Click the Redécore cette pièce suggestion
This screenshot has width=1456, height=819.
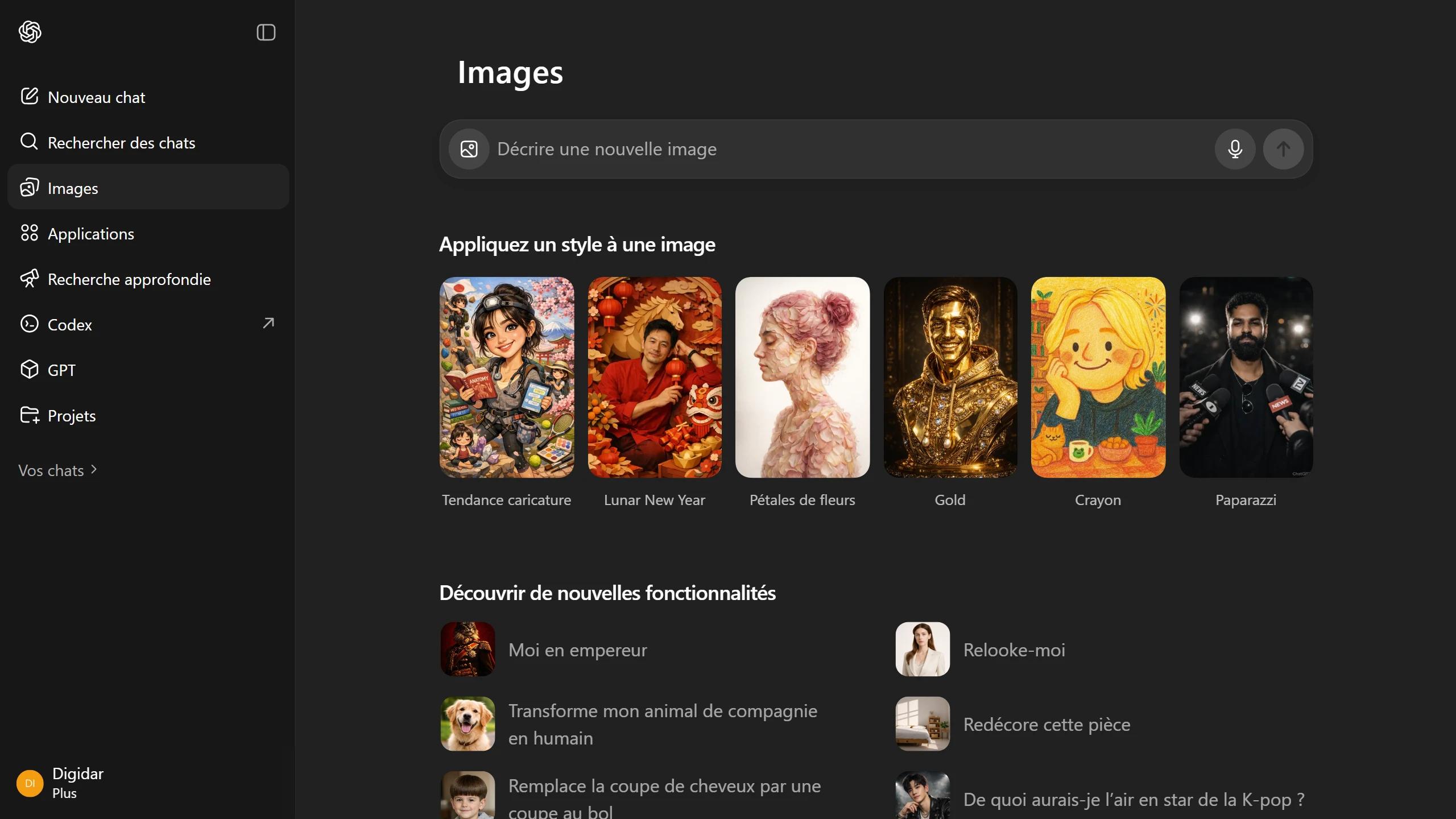(1046, 724)
